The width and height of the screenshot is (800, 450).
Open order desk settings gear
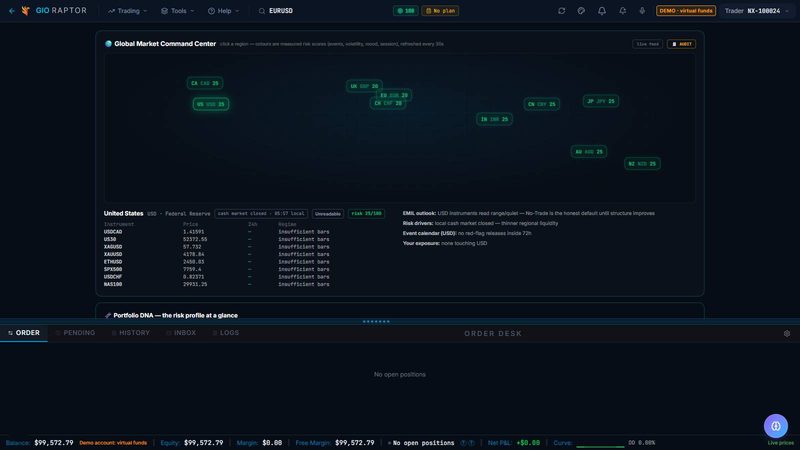pyautogui.click(x=787, y=333)
